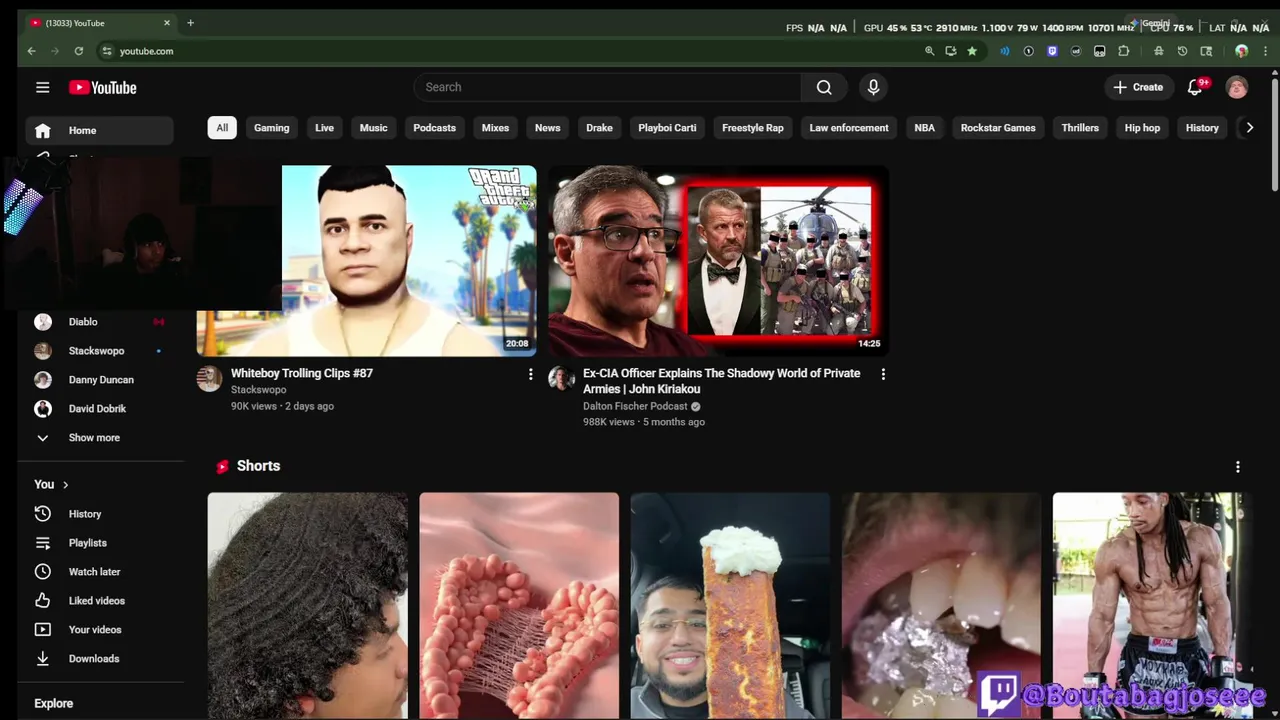Select the History filter chip
The height and width of the screenshot is (720, 1280).
click(1202, 128)
